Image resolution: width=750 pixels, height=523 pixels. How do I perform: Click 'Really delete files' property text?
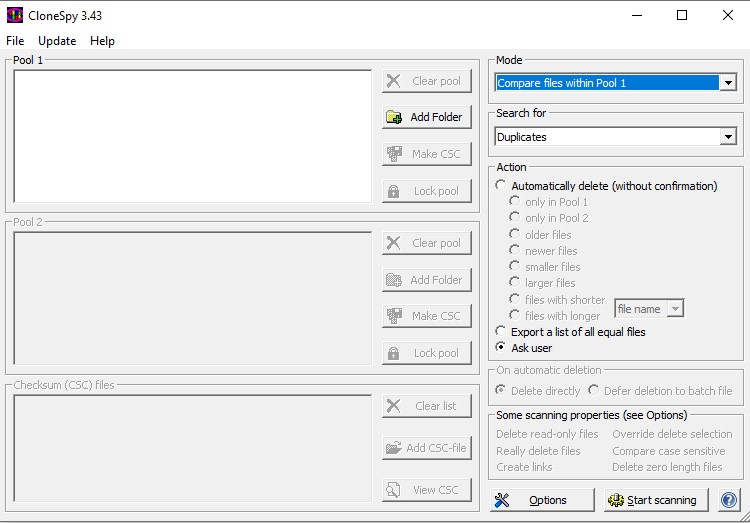coord(538,451)
